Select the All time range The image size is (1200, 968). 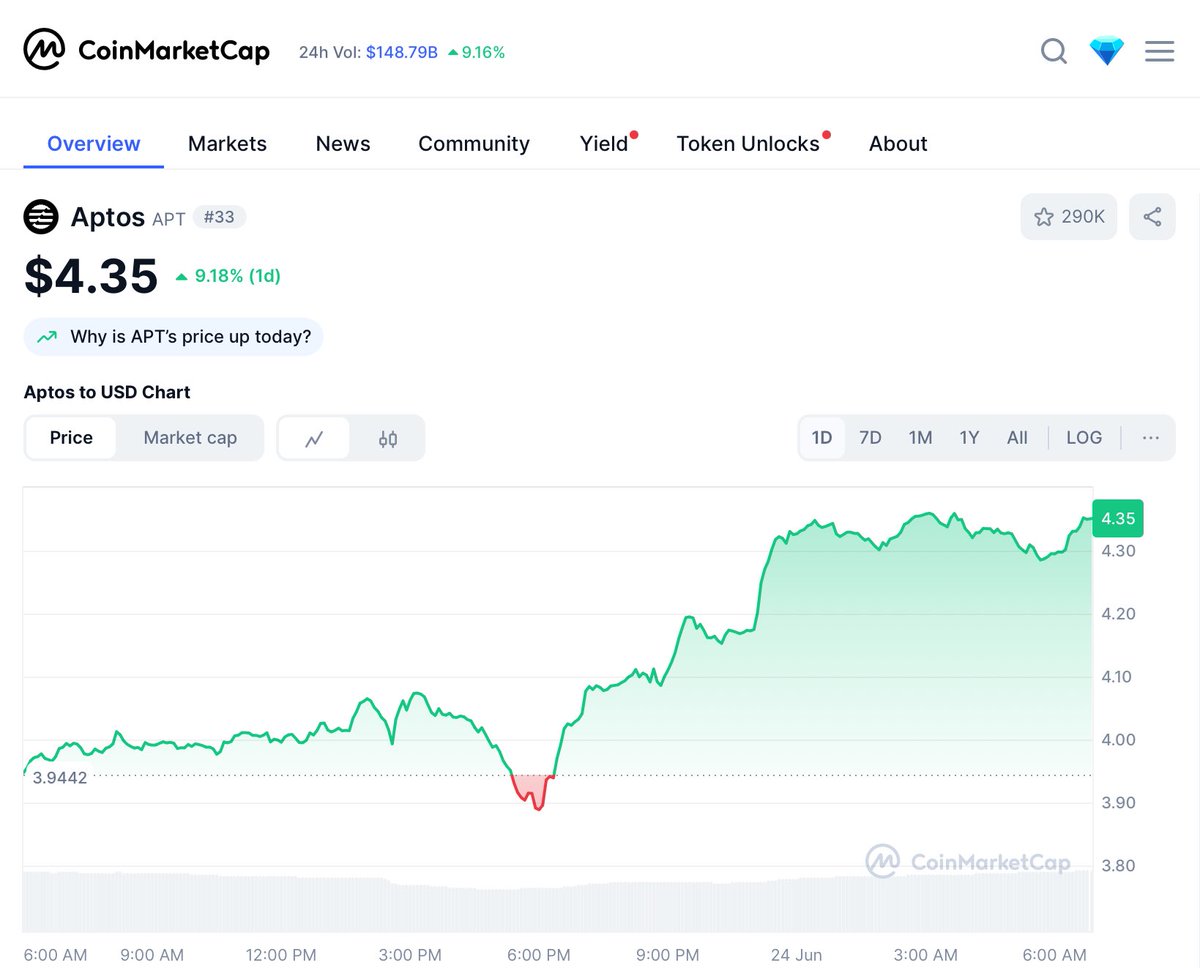[x=1017, y=438]
